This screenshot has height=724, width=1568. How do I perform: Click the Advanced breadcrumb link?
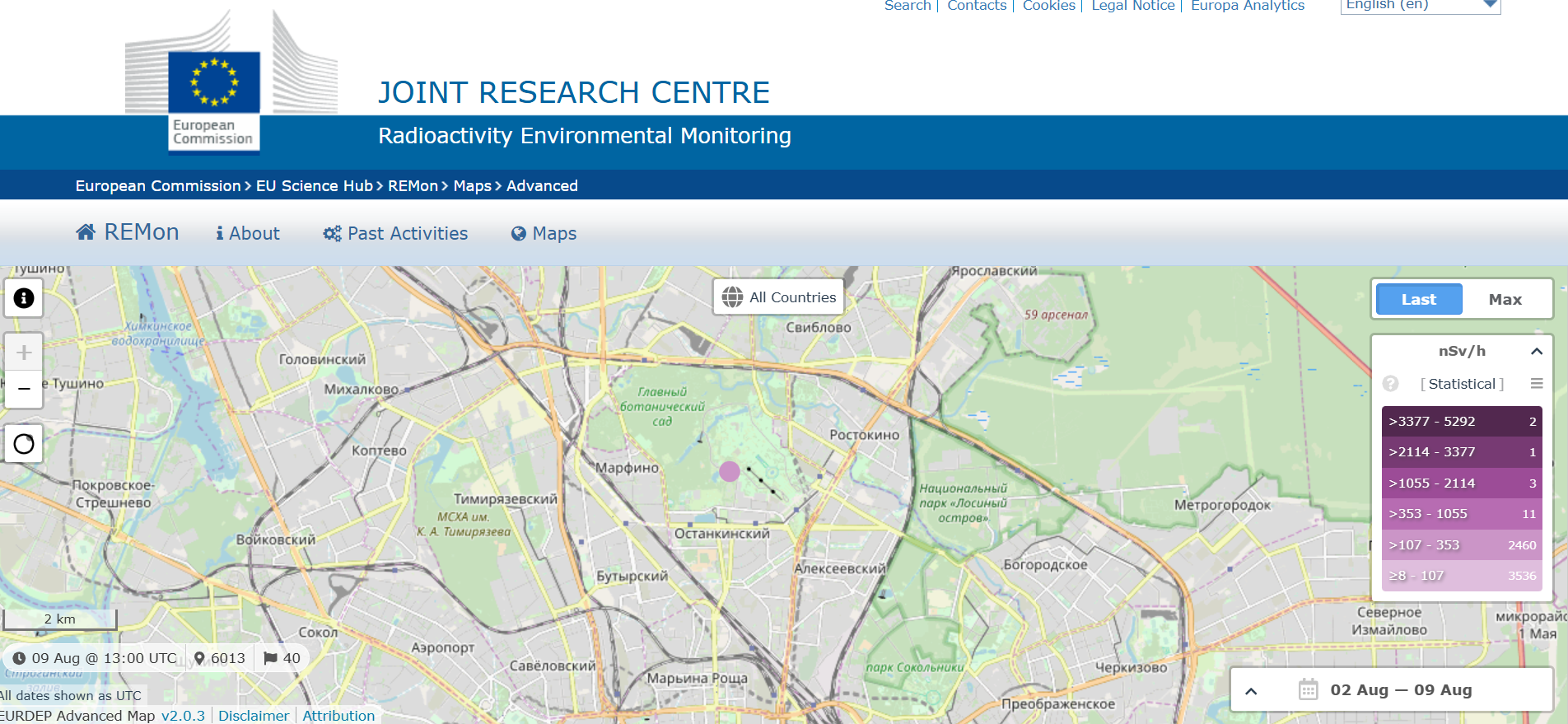(x=542, y=186)
